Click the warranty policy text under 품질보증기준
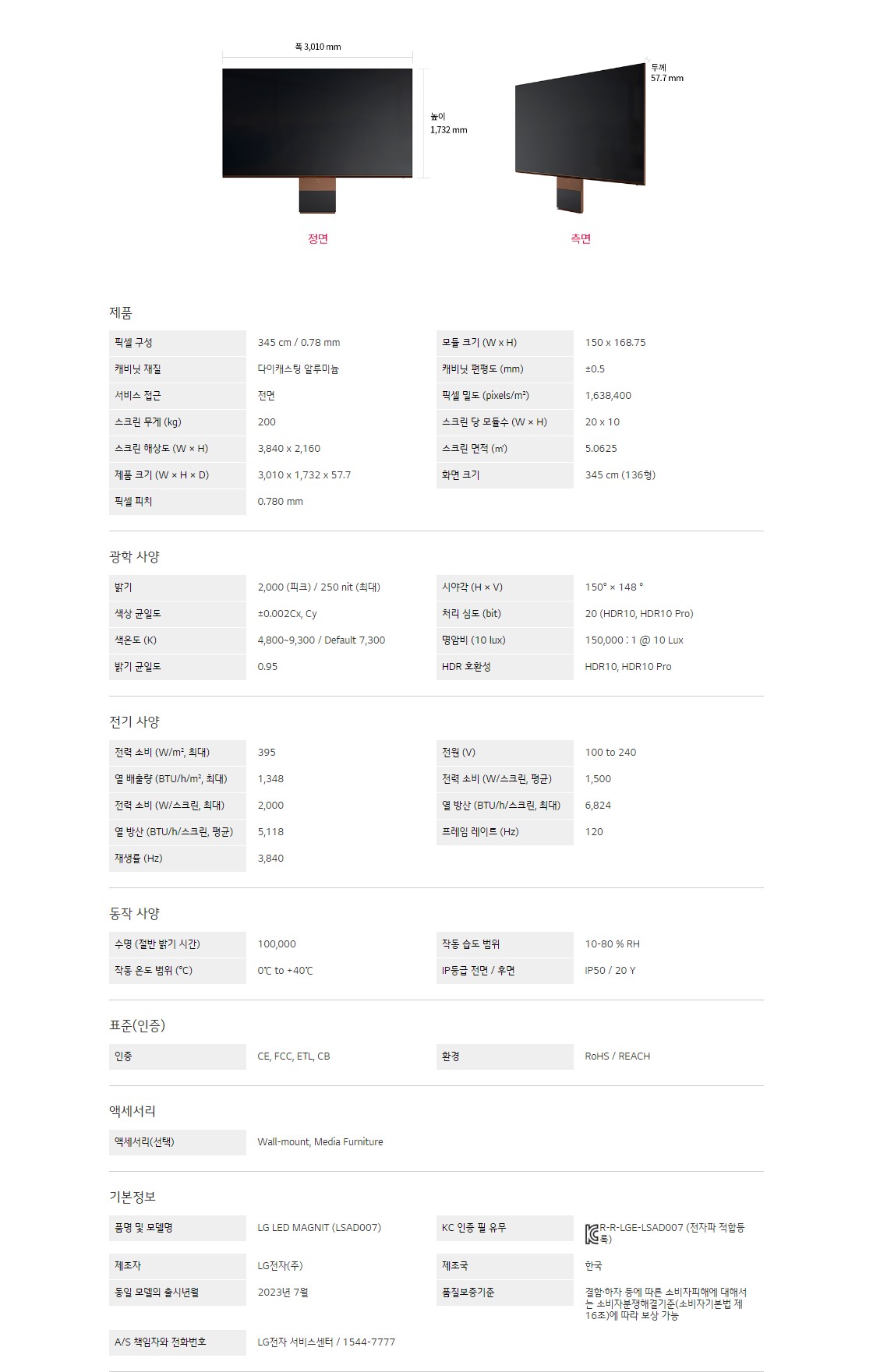 (666, 1303)
